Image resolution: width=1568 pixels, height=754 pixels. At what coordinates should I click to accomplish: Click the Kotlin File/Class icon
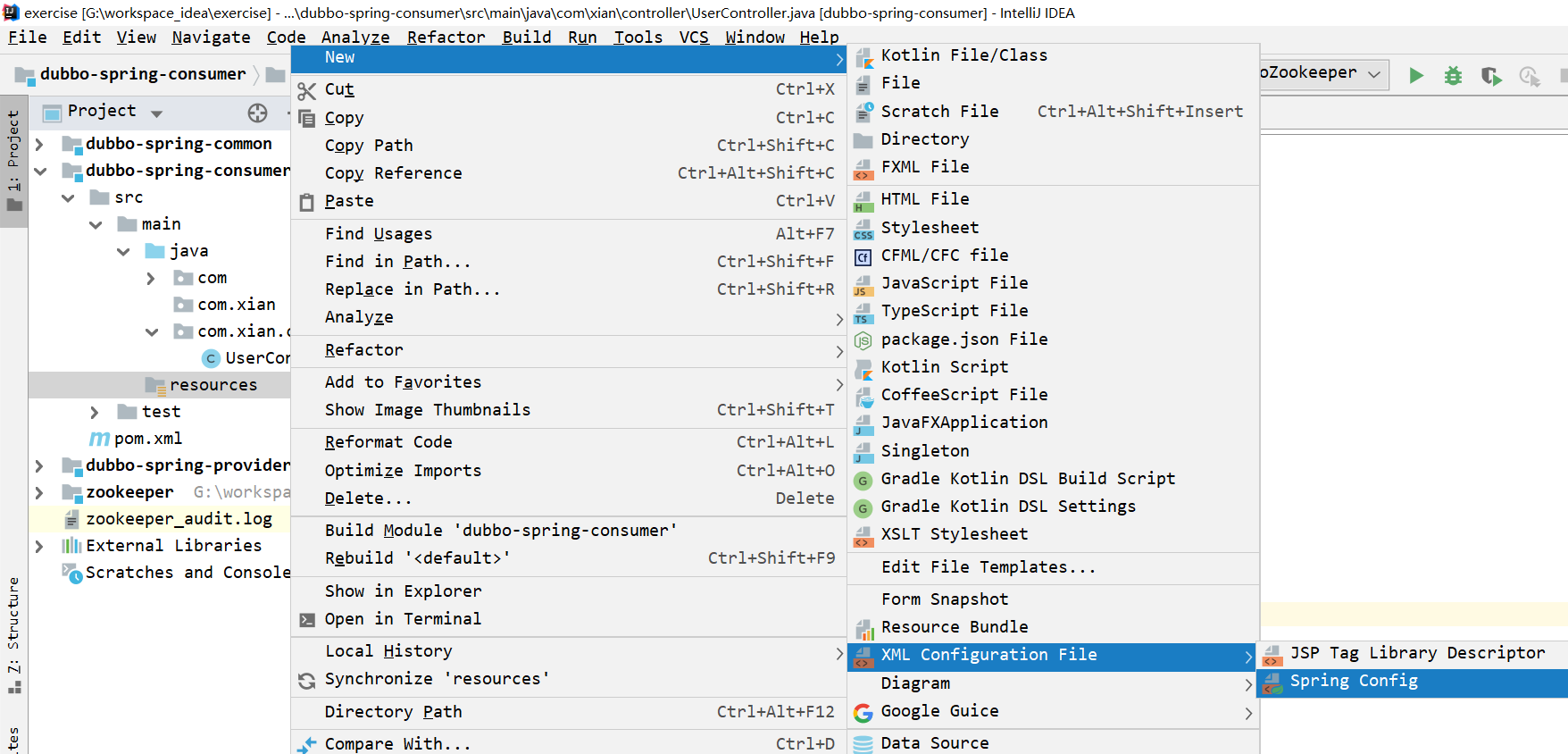click(x=863, y=57)
